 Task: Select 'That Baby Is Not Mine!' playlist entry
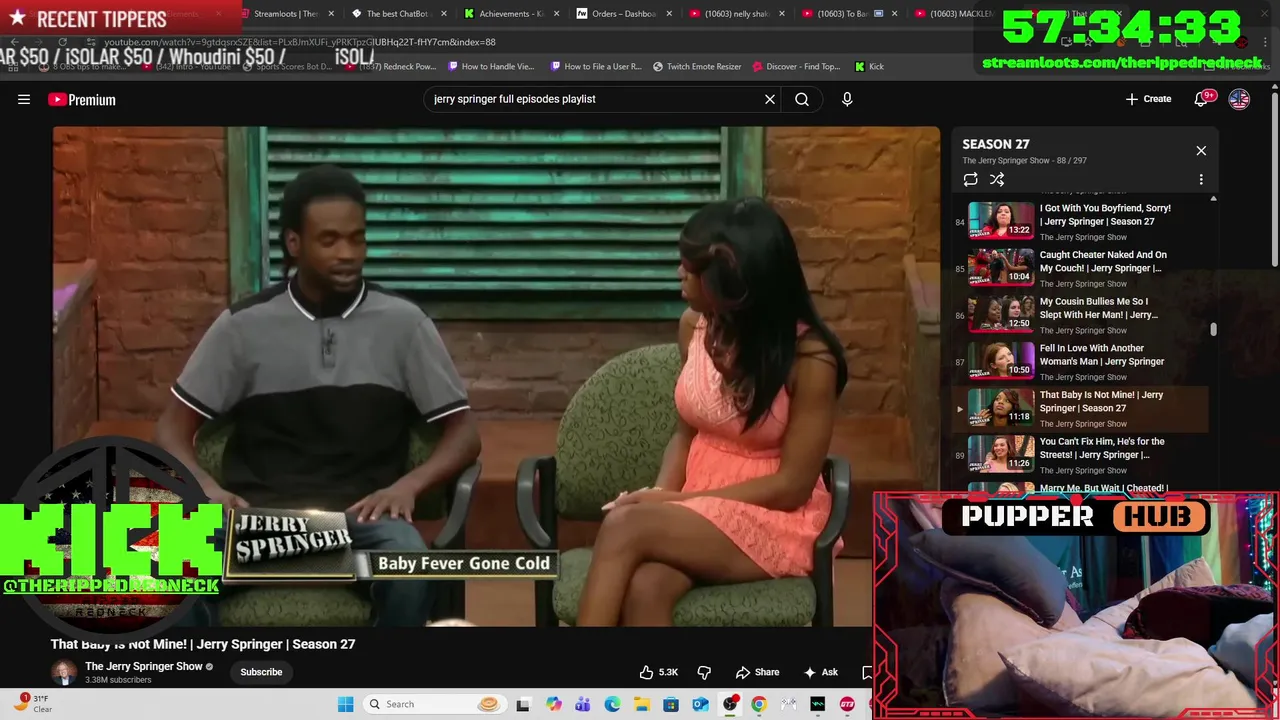[x=1085, y=408]
